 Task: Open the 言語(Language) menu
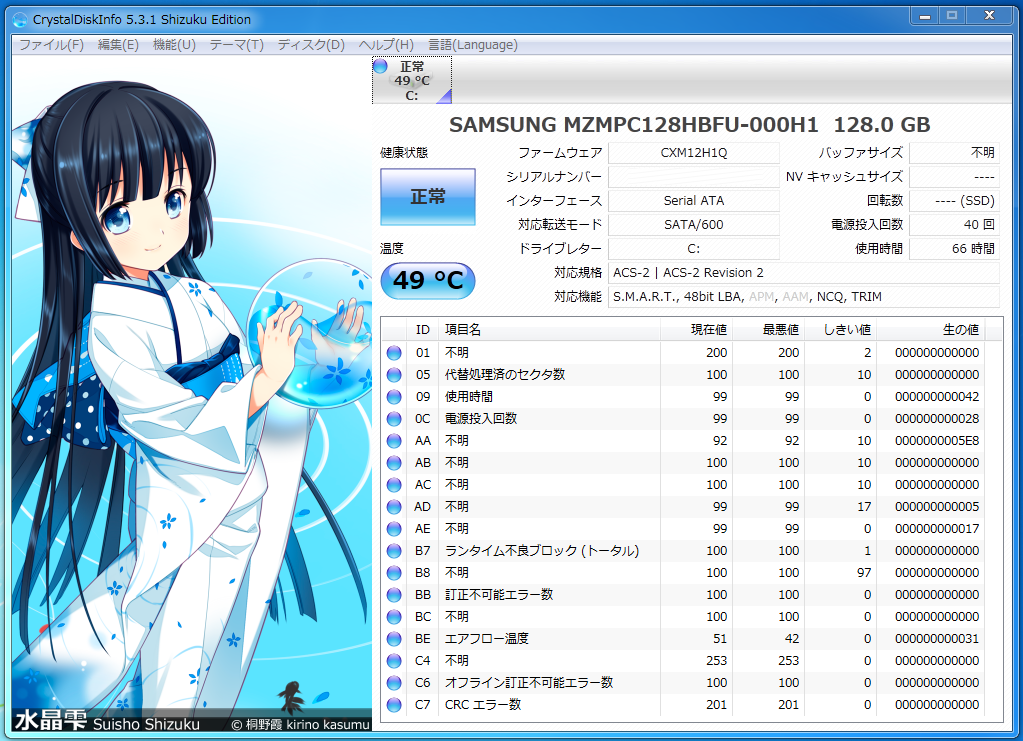click(x=472, y=45)
